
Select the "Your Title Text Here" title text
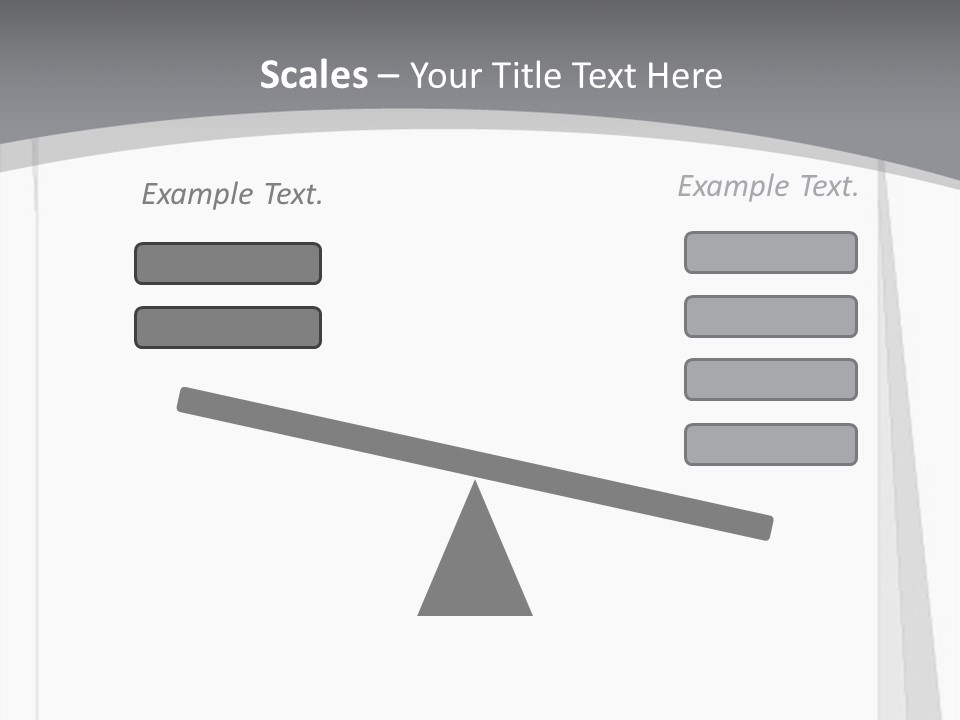pyautogui.click(x=566, y=76)
